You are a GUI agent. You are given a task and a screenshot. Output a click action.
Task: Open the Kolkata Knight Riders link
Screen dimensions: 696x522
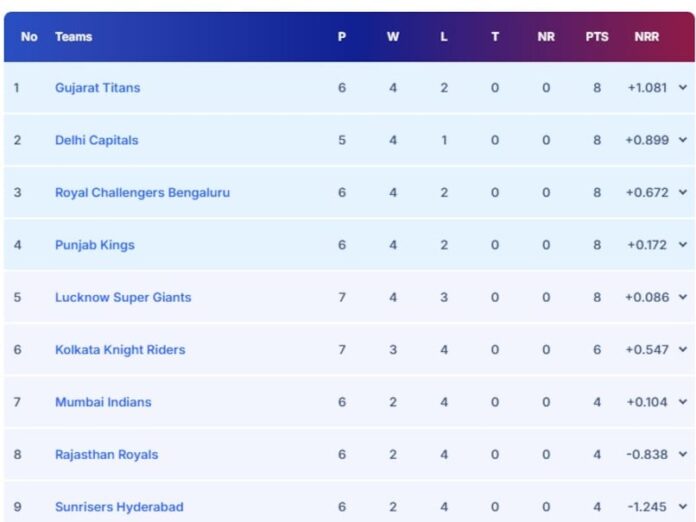[120, 350]
